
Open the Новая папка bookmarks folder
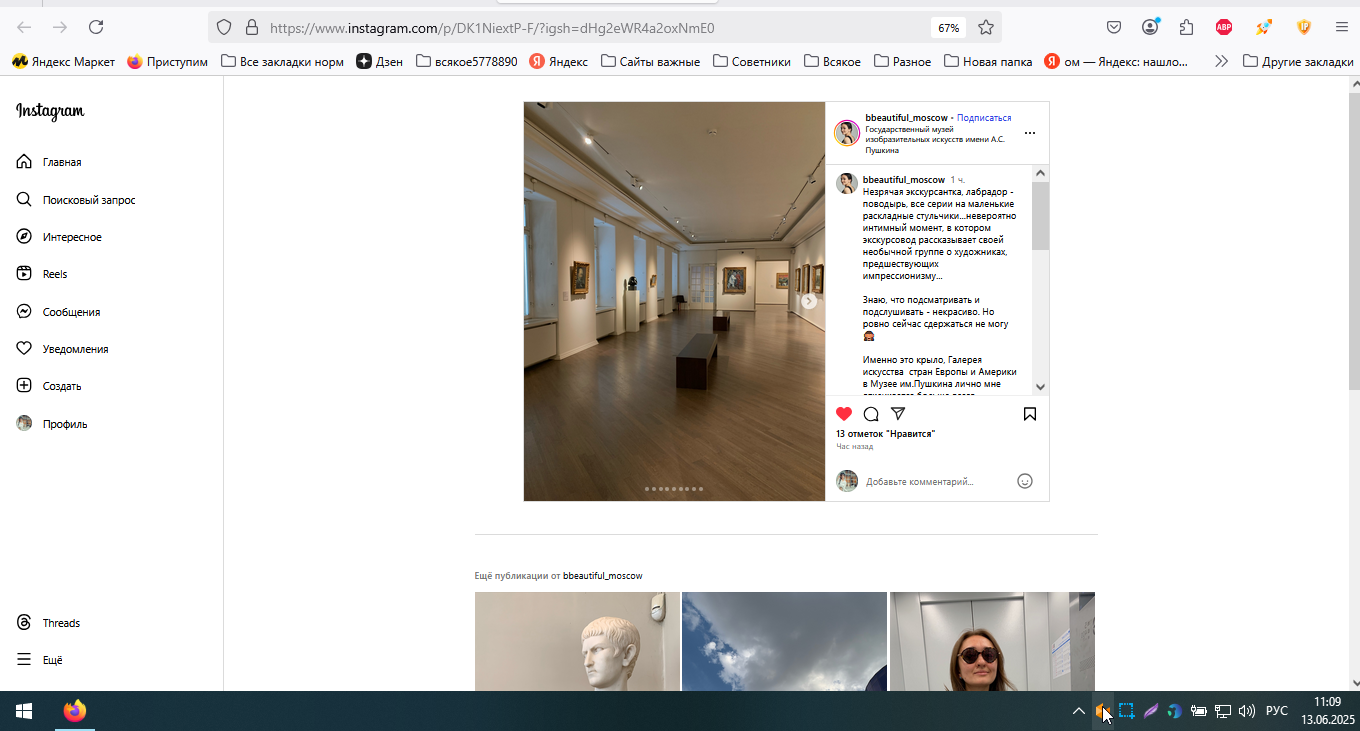(988, 61)
